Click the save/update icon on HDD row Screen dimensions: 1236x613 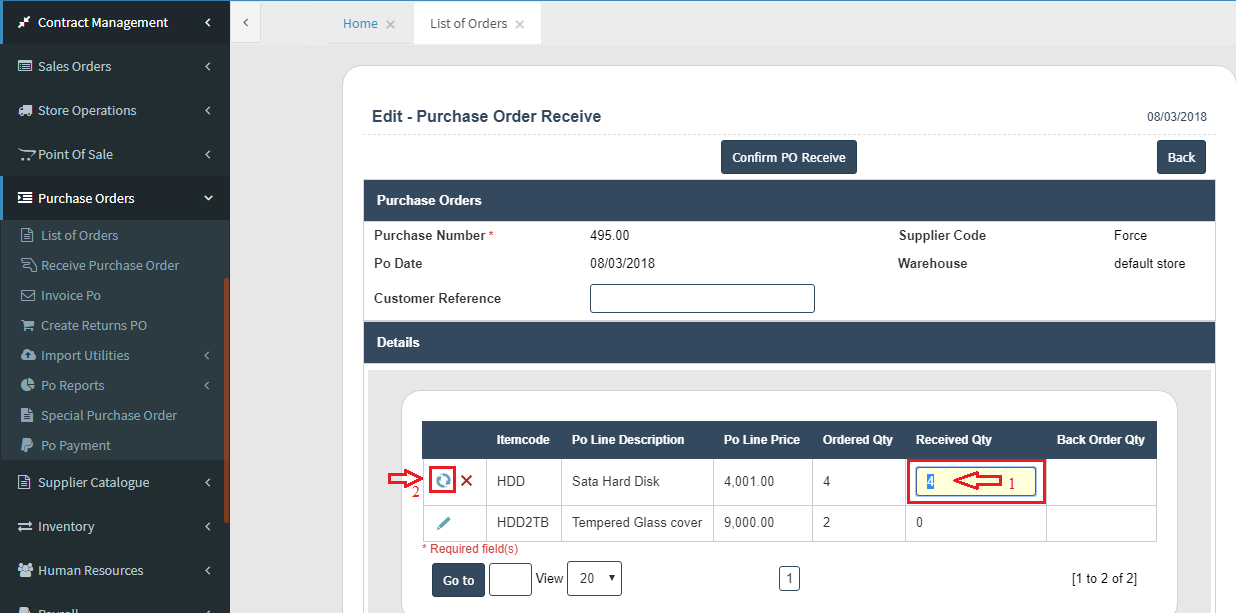pos(443,481)
